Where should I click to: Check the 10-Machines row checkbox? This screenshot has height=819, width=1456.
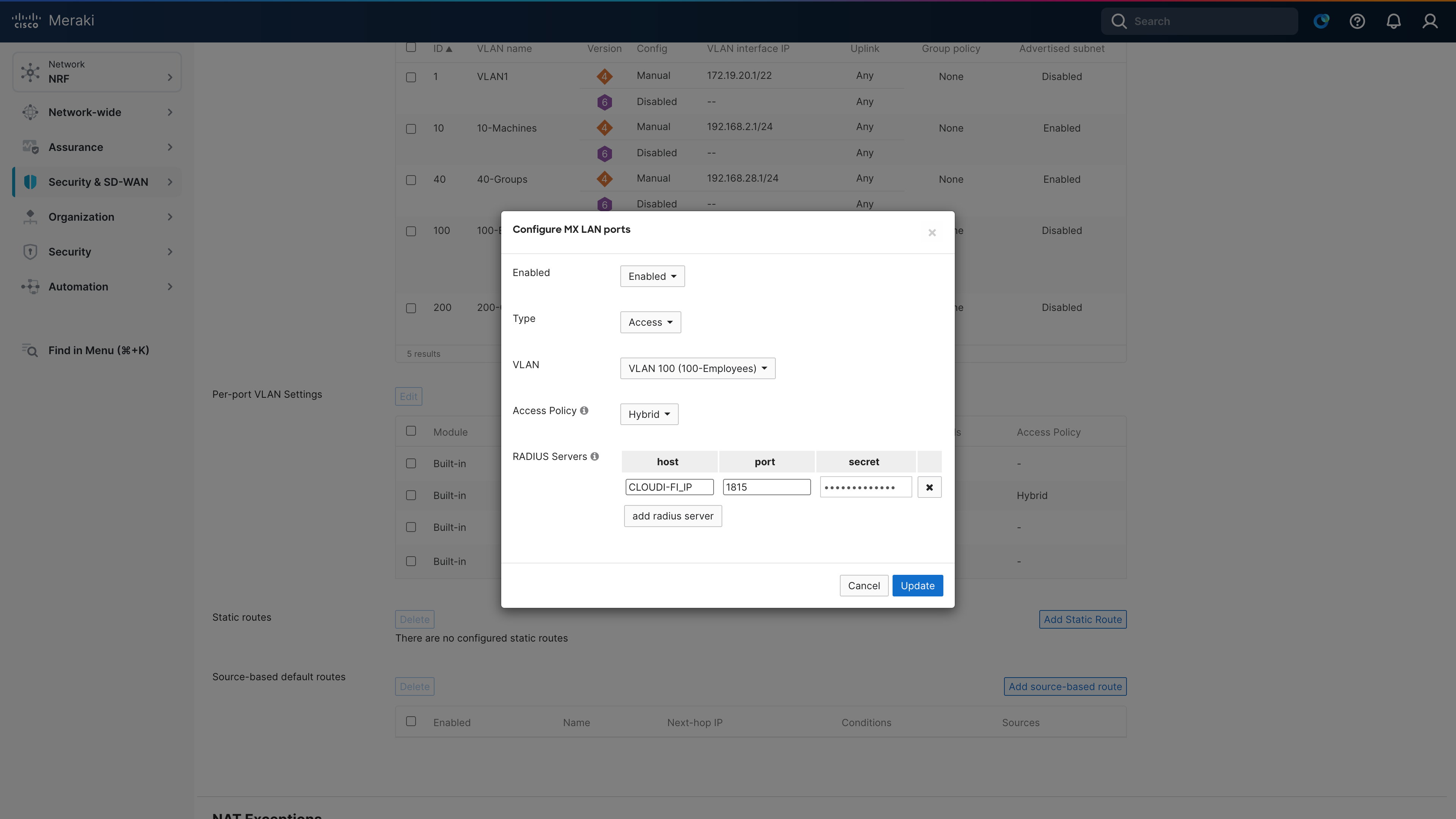coord(411,128)
